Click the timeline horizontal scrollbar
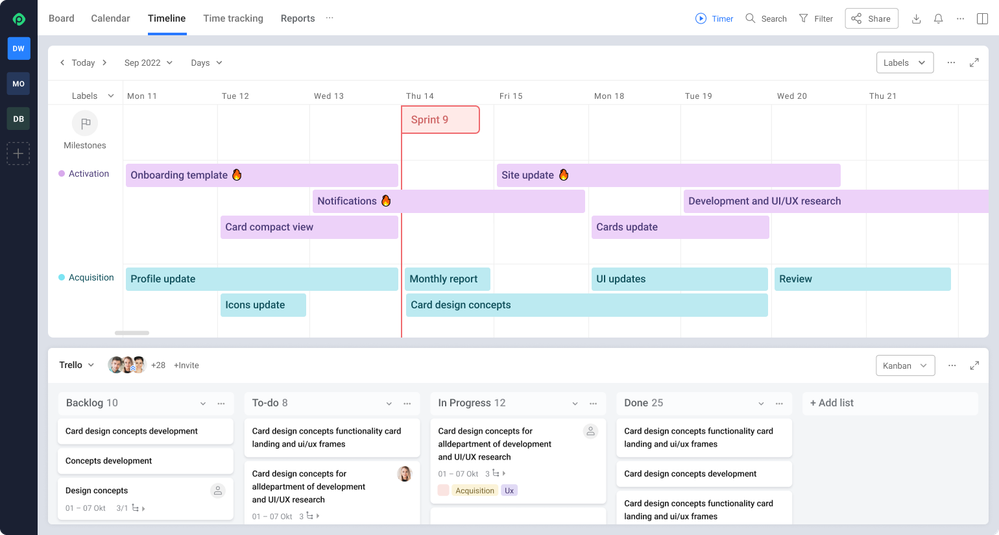This screenshot has height=535, width=999. (132, 333)
